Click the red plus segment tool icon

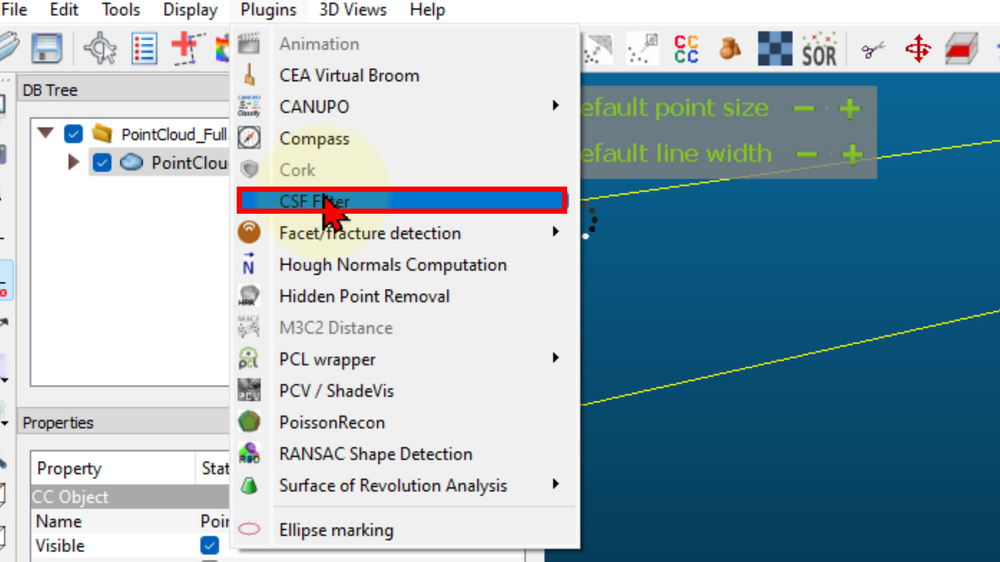click(x=188, y=48)
